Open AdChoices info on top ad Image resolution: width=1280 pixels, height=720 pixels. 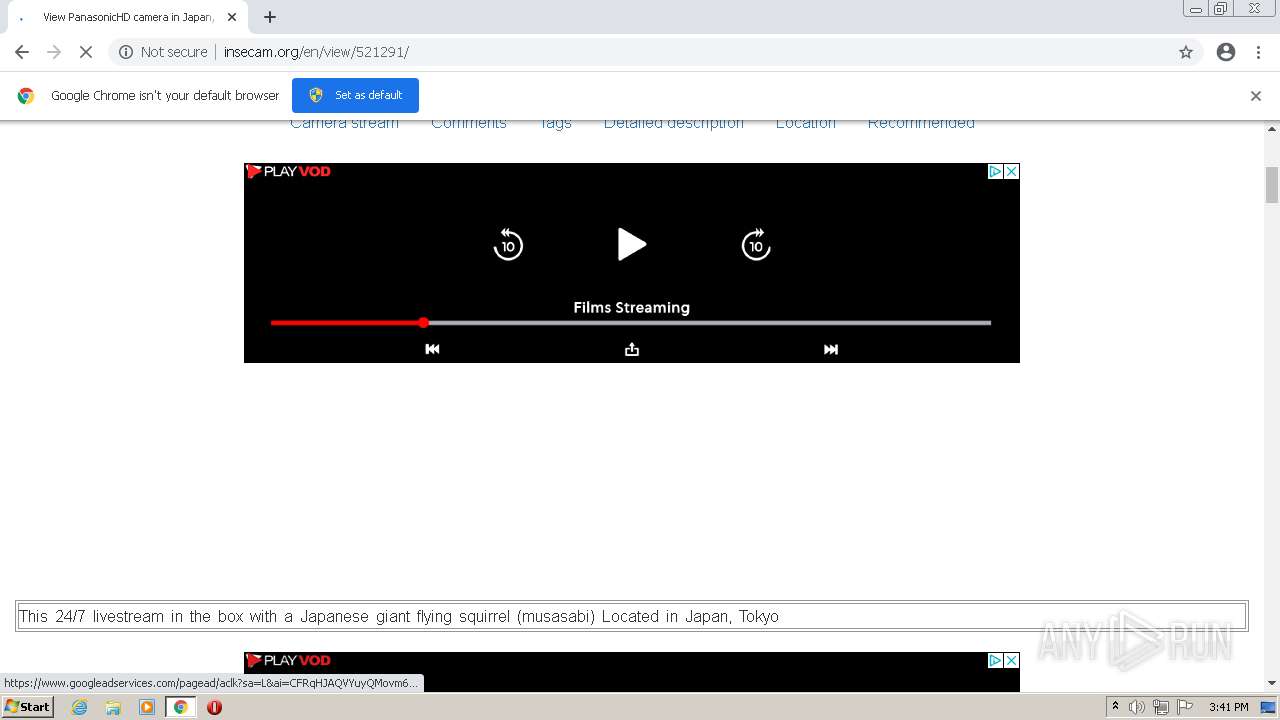click(x=995, y=171)
